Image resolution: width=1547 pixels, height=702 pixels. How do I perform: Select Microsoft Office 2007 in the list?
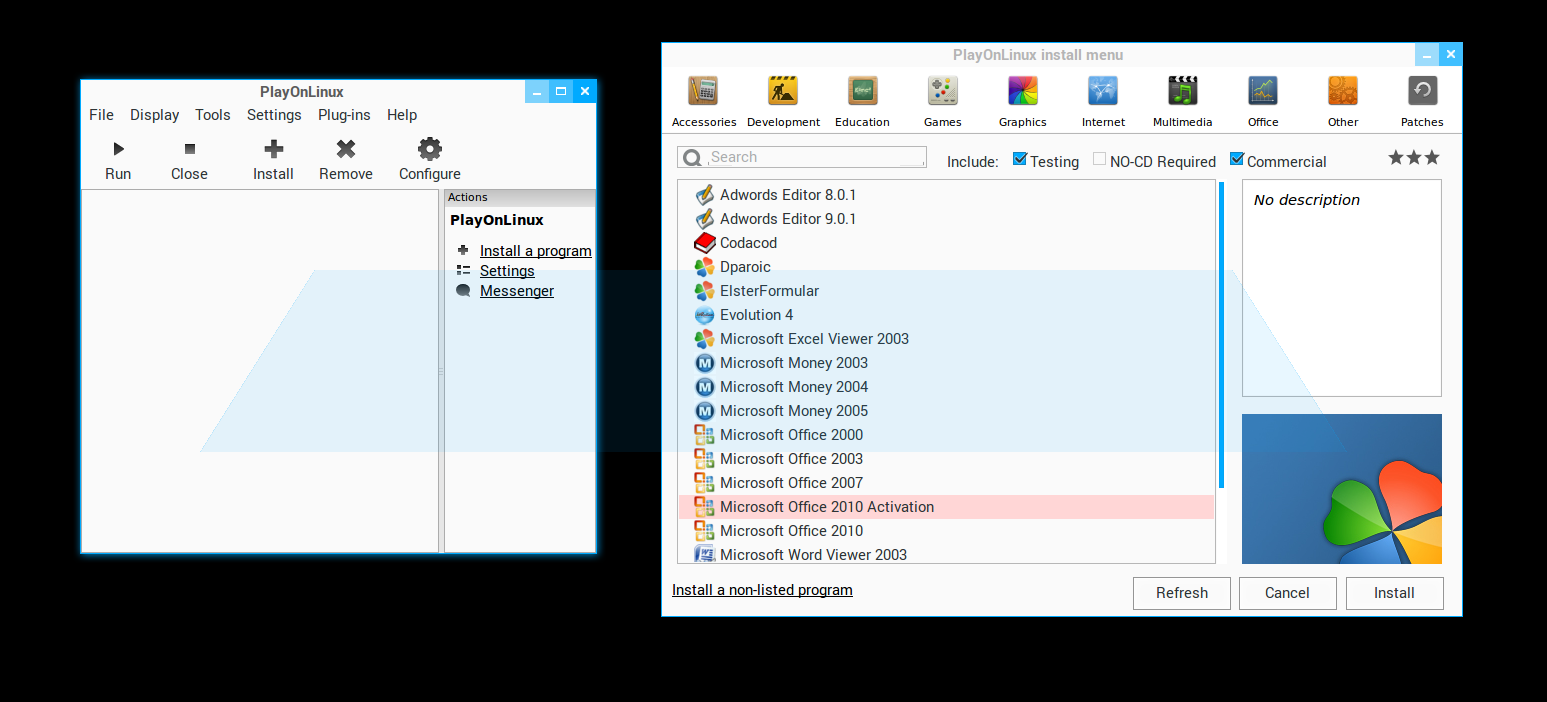791,483
